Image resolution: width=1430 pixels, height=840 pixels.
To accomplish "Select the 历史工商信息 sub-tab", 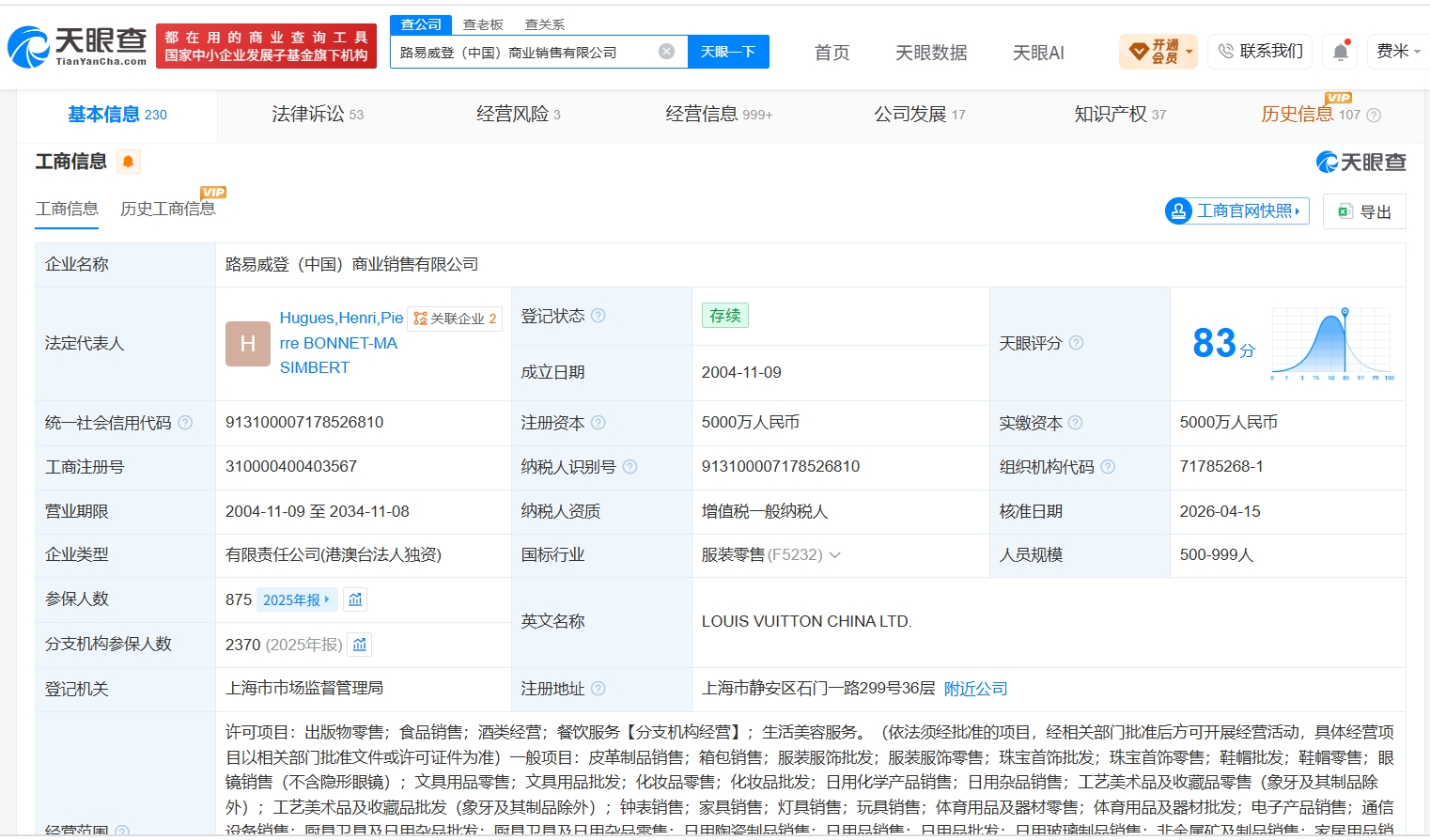I will coord(168,209).
